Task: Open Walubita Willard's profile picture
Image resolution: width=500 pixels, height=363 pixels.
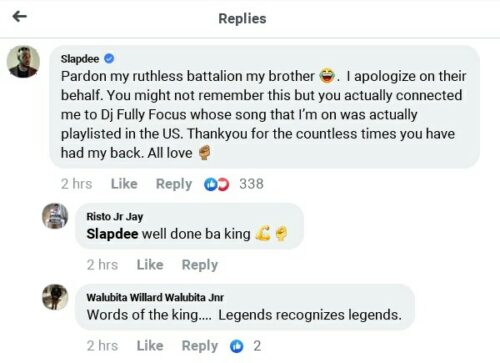Action: pos(55,297)
